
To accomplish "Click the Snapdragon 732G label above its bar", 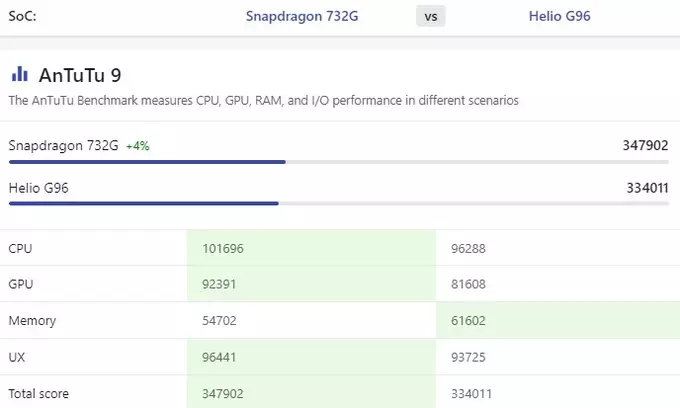I will [x=63, y=146].
